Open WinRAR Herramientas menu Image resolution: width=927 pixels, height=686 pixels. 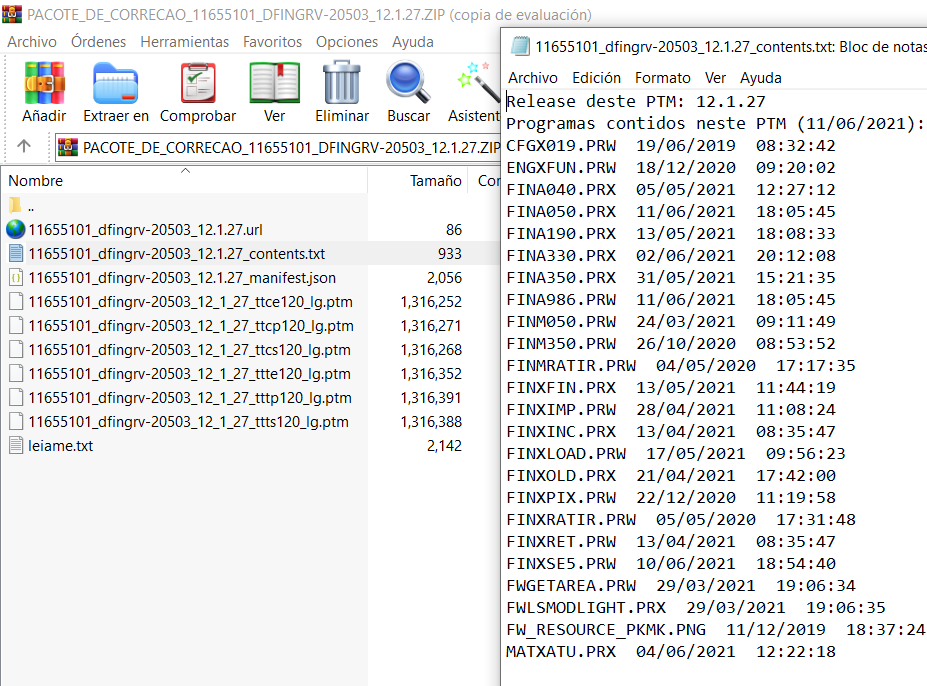click(x=184, y=42)
